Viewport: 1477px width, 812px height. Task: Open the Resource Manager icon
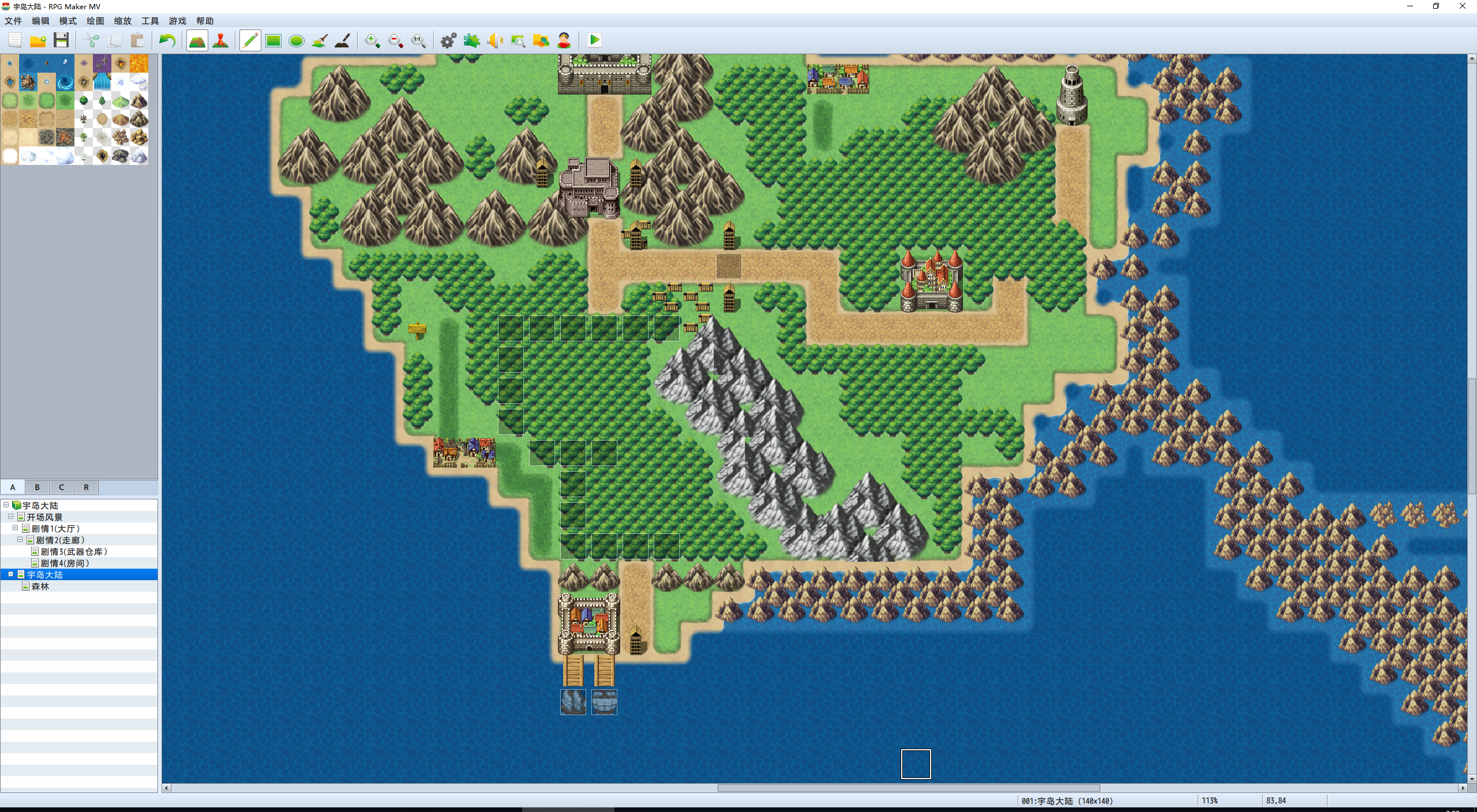pyautogui.click(x=541, y=40)
